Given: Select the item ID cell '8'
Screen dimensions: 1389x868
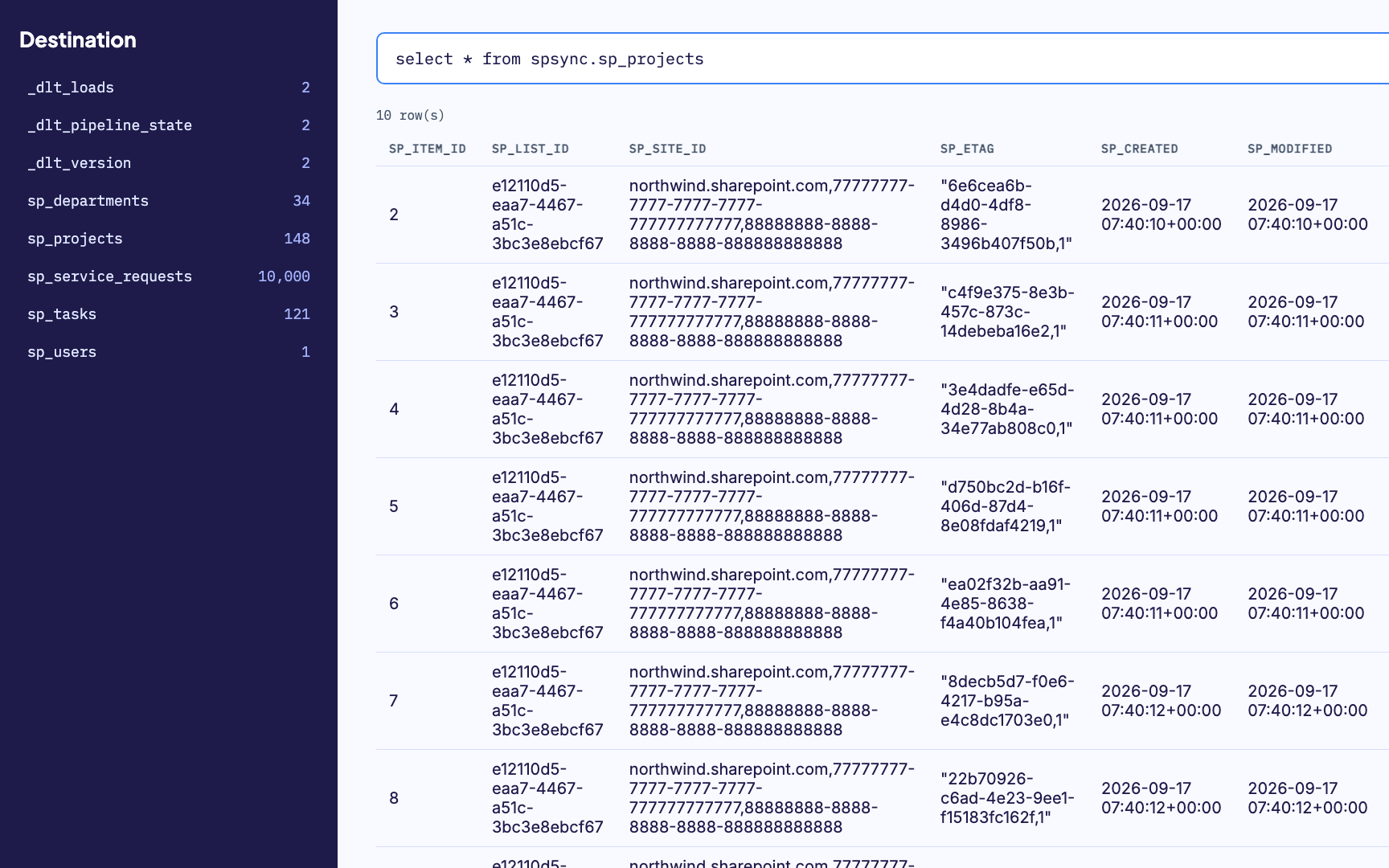Looking at the screenshot, I should [394, 798].
